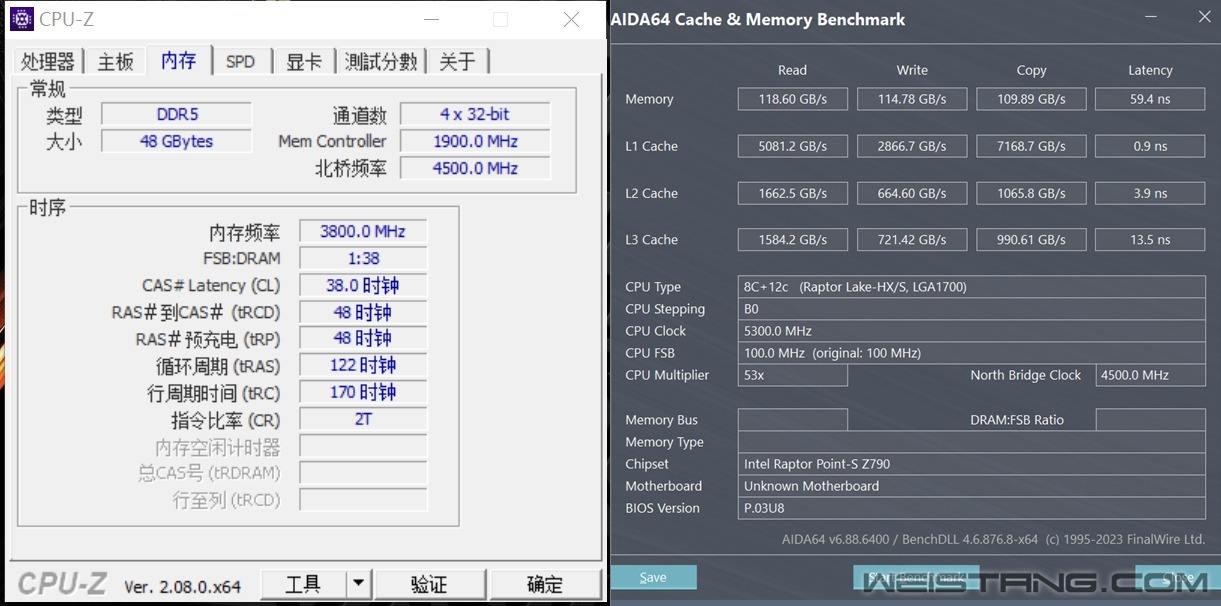The image size is (1221, 606).
Task: Click the 4 x 32-bit channel field
Action: 475,114
